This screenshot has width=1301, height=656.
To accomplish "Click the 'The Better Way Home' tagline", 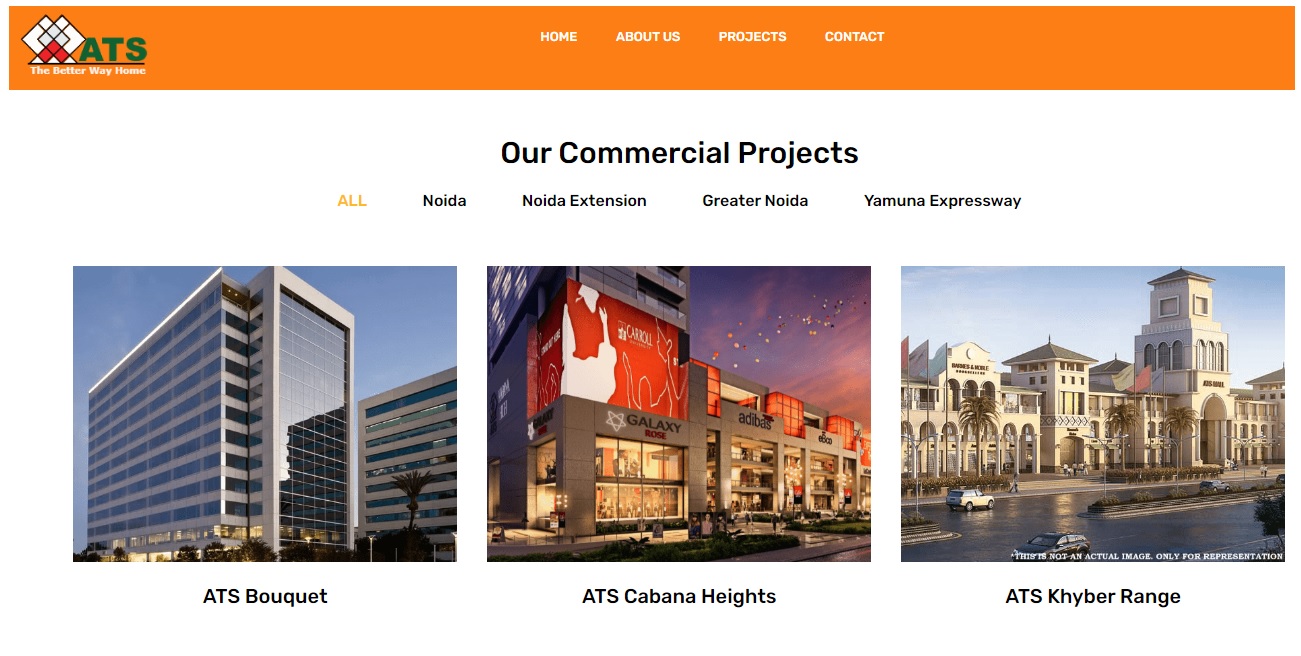I will 88,71.
